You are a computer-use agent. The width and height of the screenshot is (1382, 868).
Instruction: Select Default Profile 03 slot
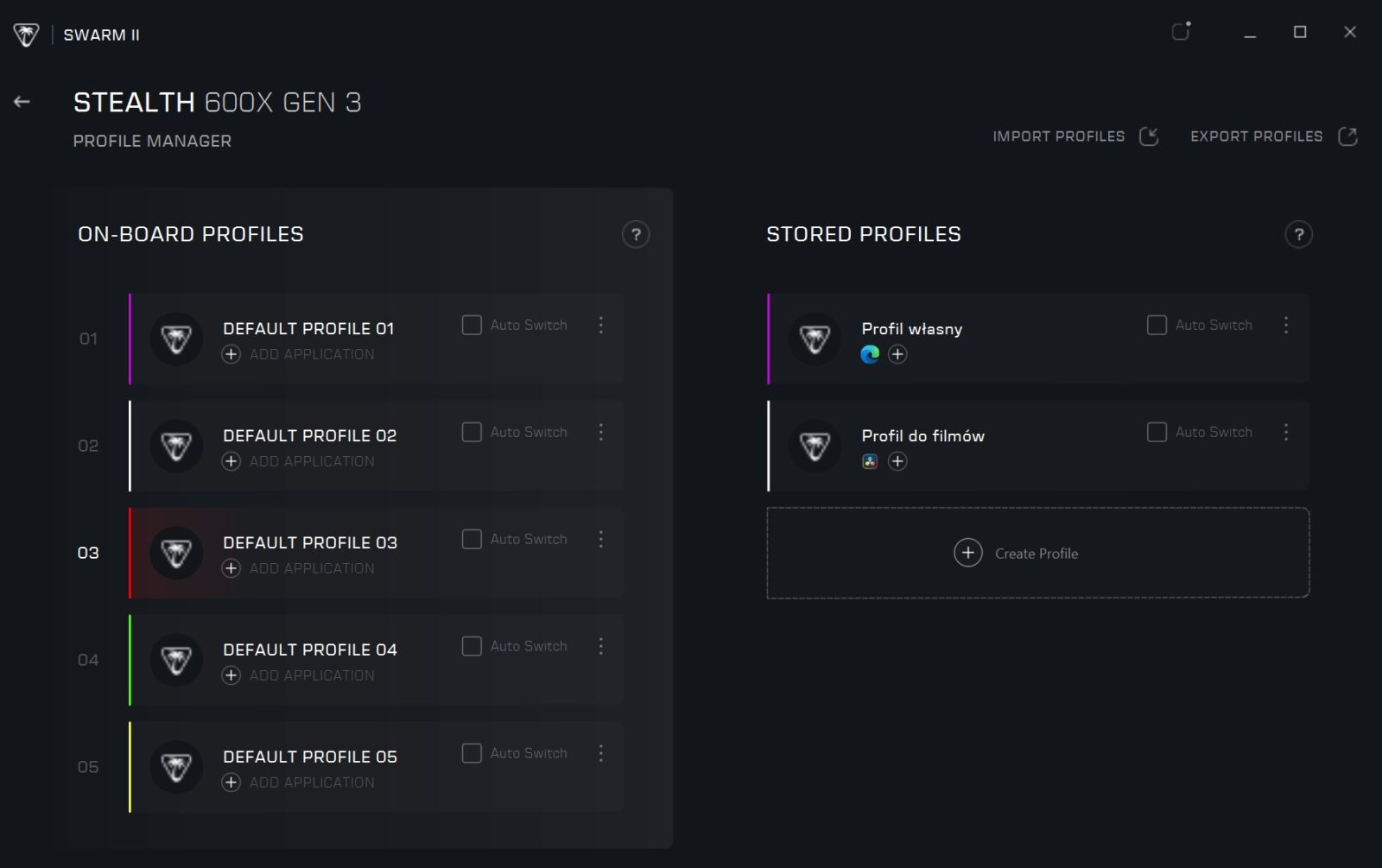coord(311,542)
